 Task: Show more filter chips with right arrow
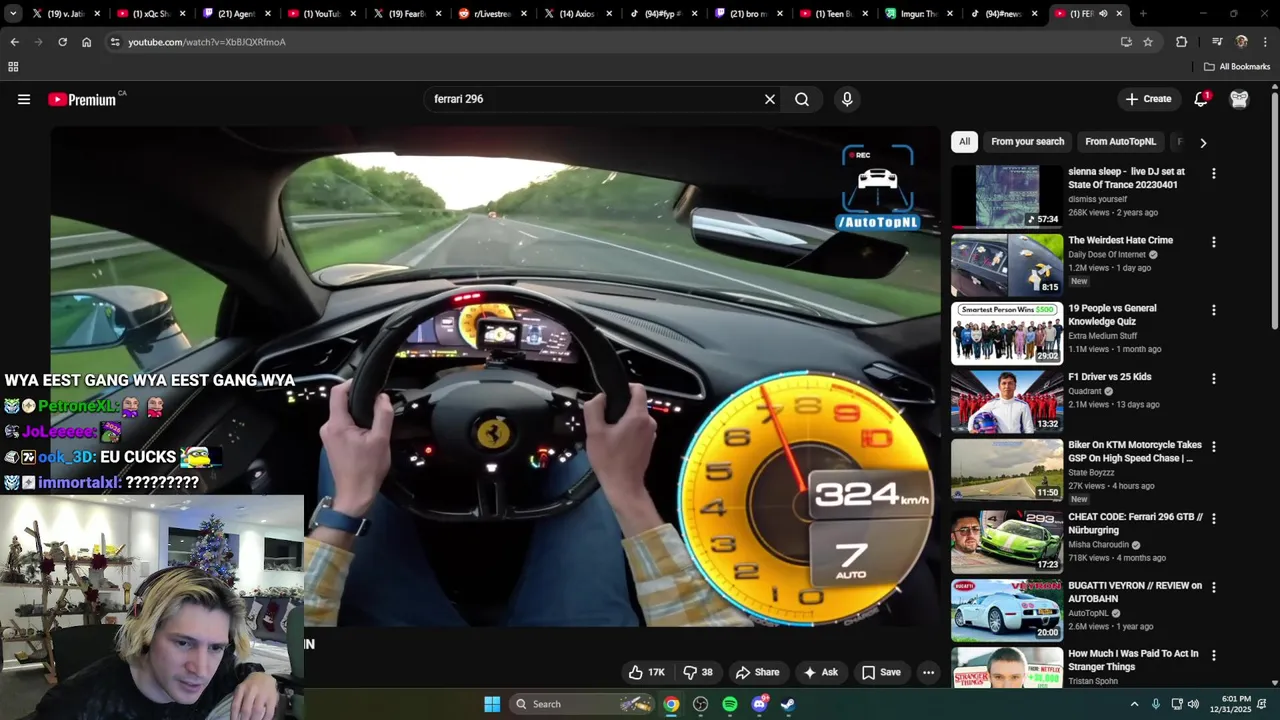[x=1203, y=143]
